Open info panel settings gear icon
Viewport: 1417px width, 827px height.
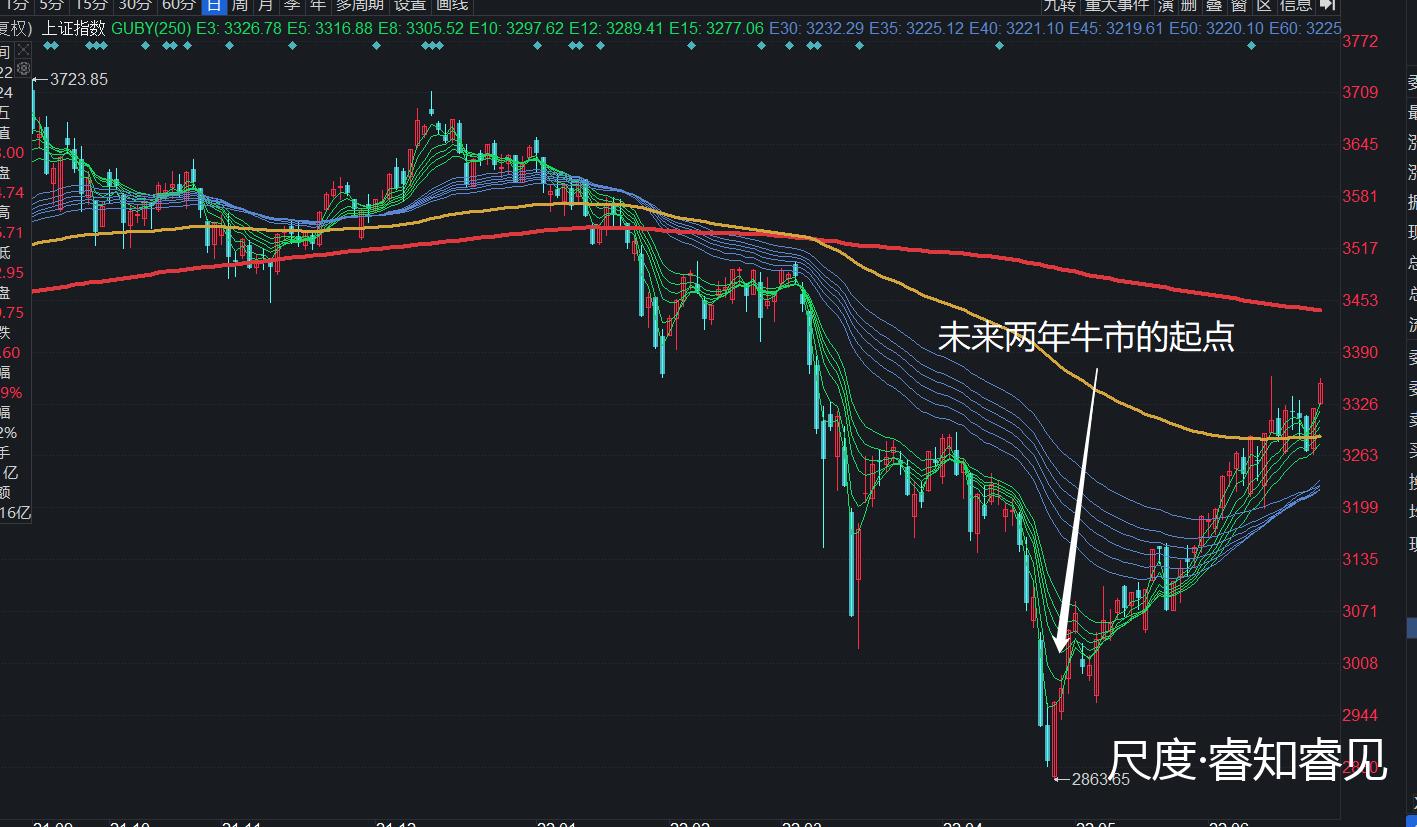coord(24,67)
